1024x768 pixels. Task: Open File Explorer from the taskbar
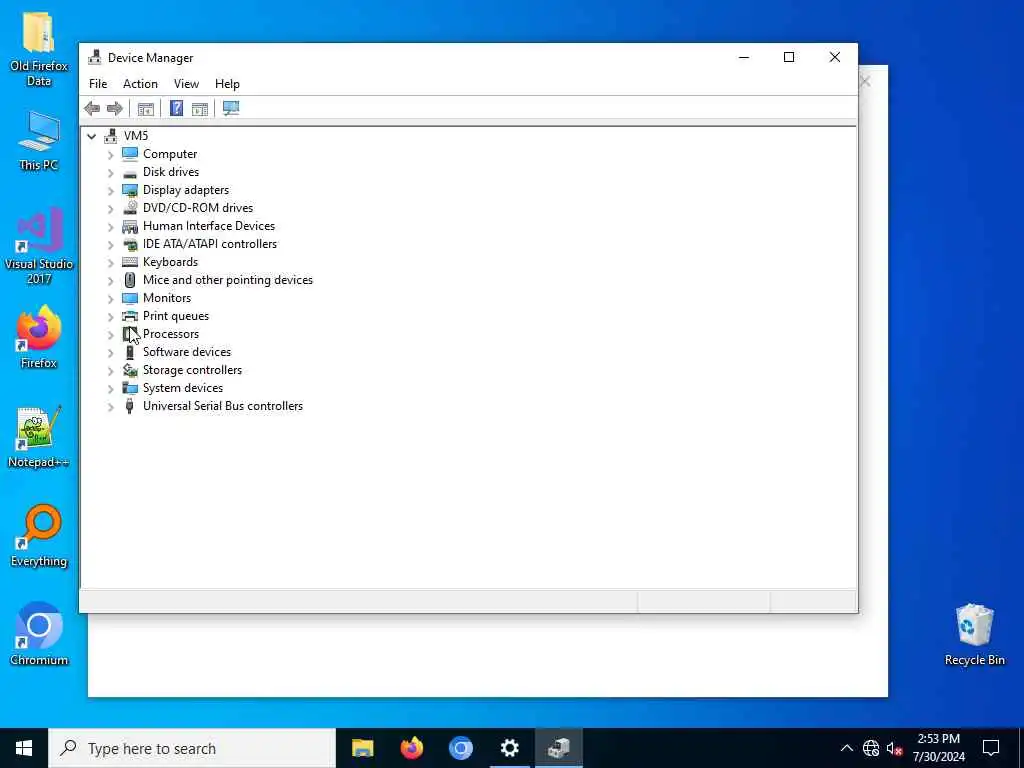[362, 748]
